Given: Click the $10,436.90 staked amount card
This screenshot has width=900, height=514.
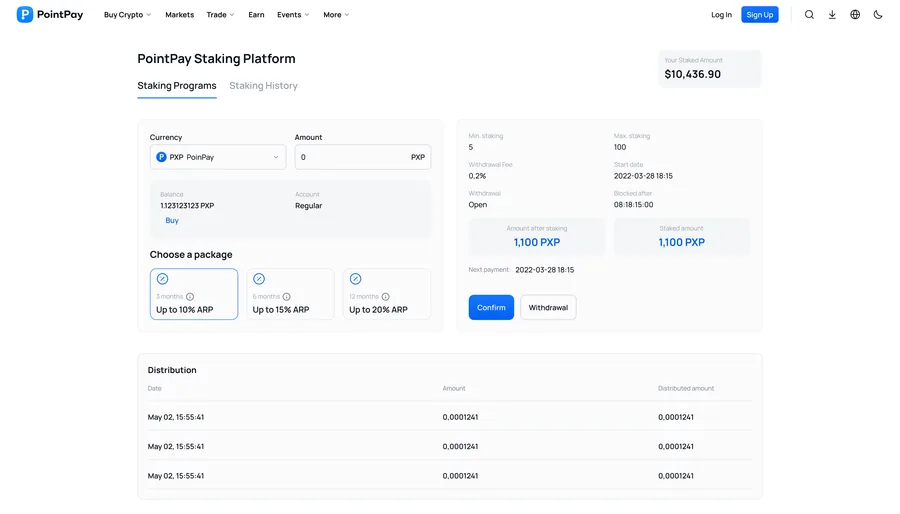Looking at the screenshot, I should pyautogui.click(x=710, y=69).
